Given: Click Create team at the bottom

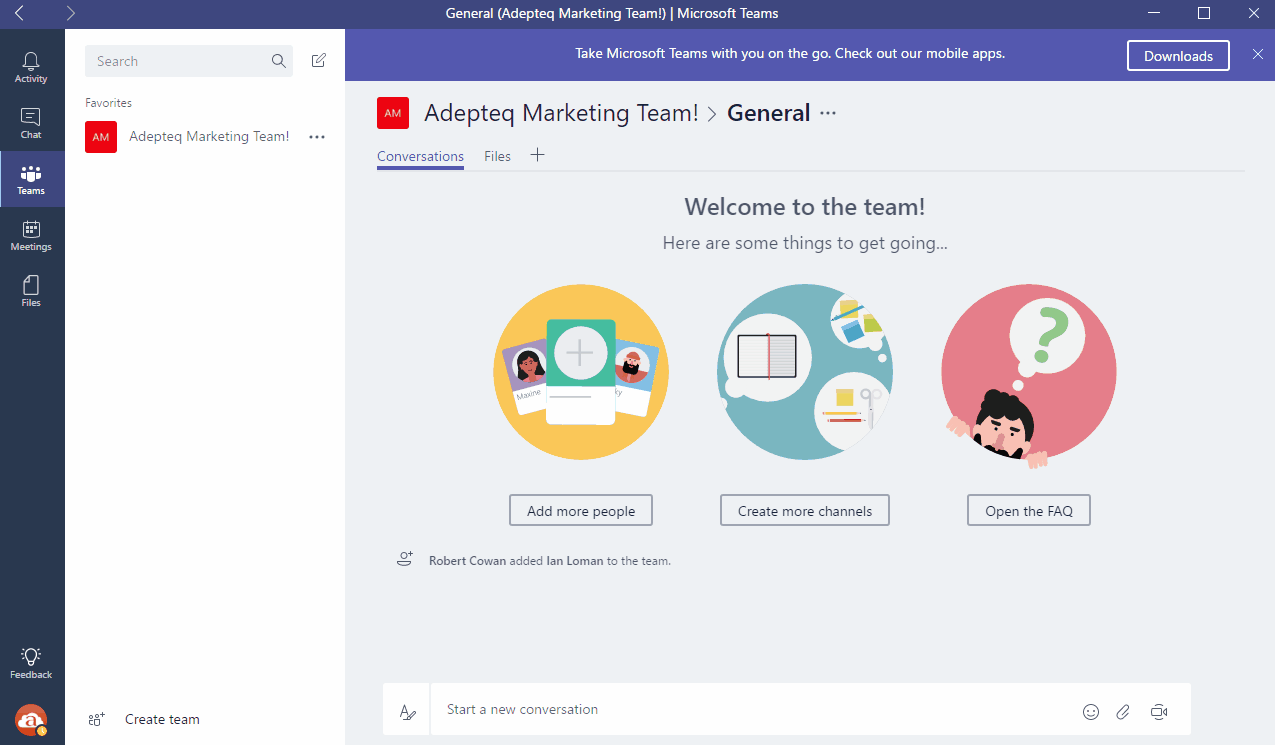Looking at the screenshot, I should point(144,719).
